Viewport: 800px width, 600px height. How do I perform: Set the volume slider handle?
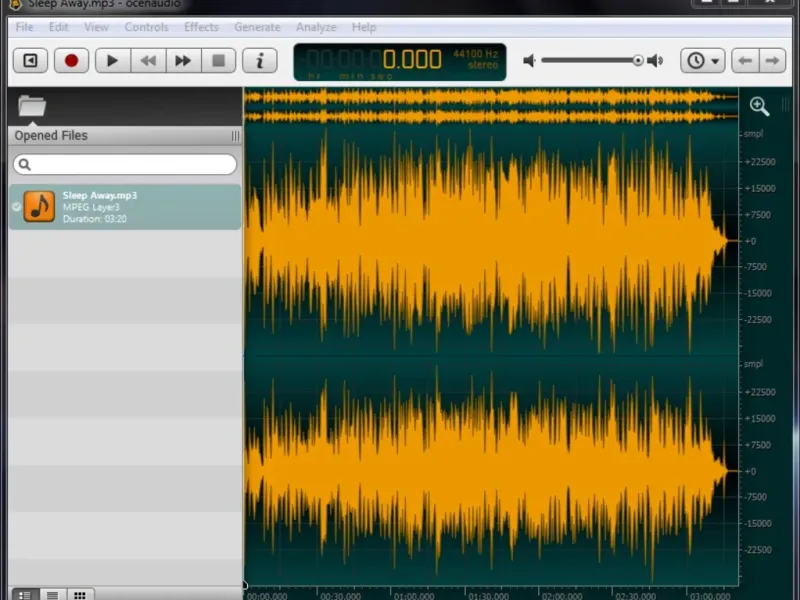point(638,61)
